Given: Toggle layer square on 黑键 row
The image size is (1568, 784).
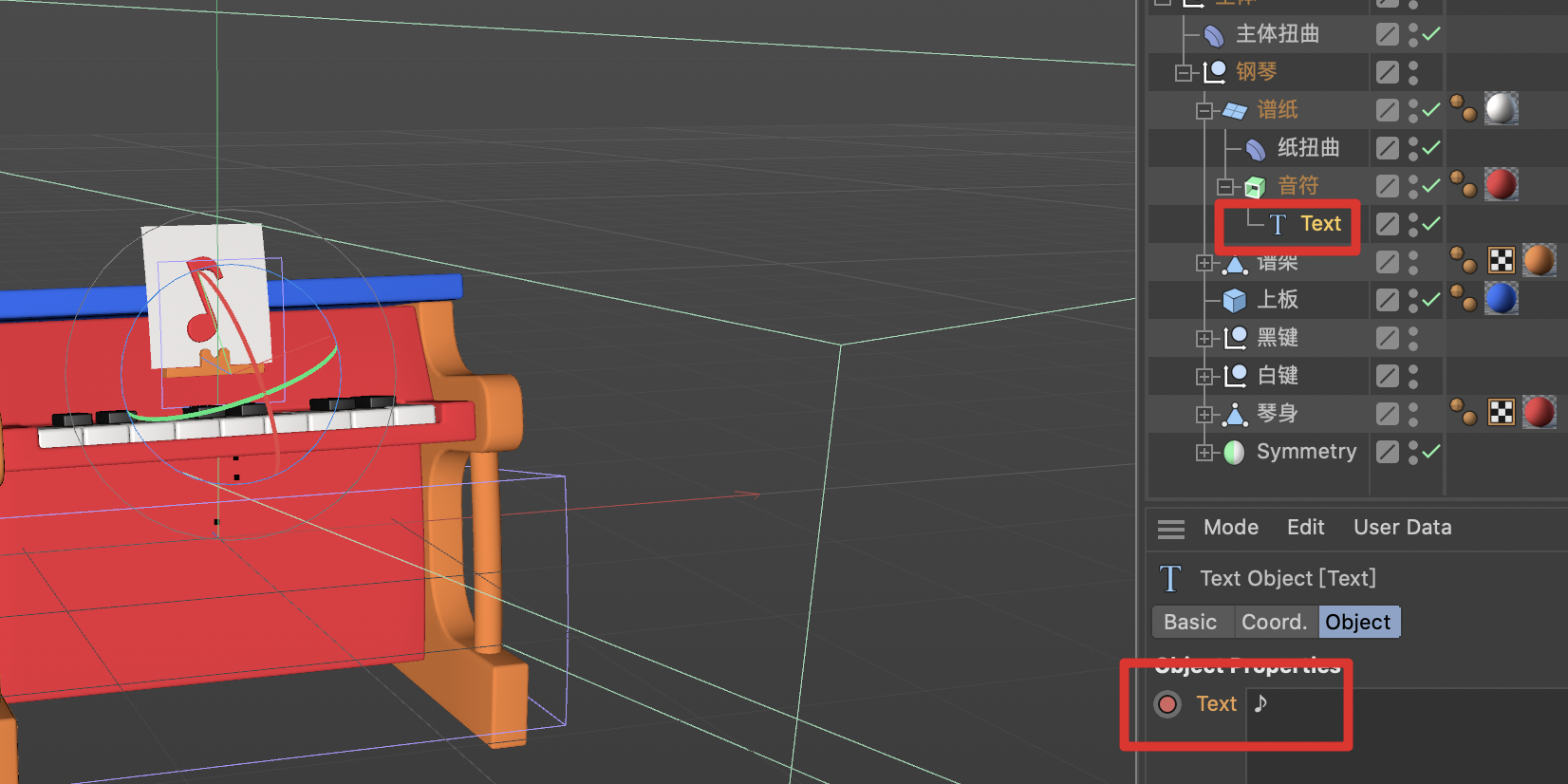Looking at the screenshot, I should coord(1388,338).
